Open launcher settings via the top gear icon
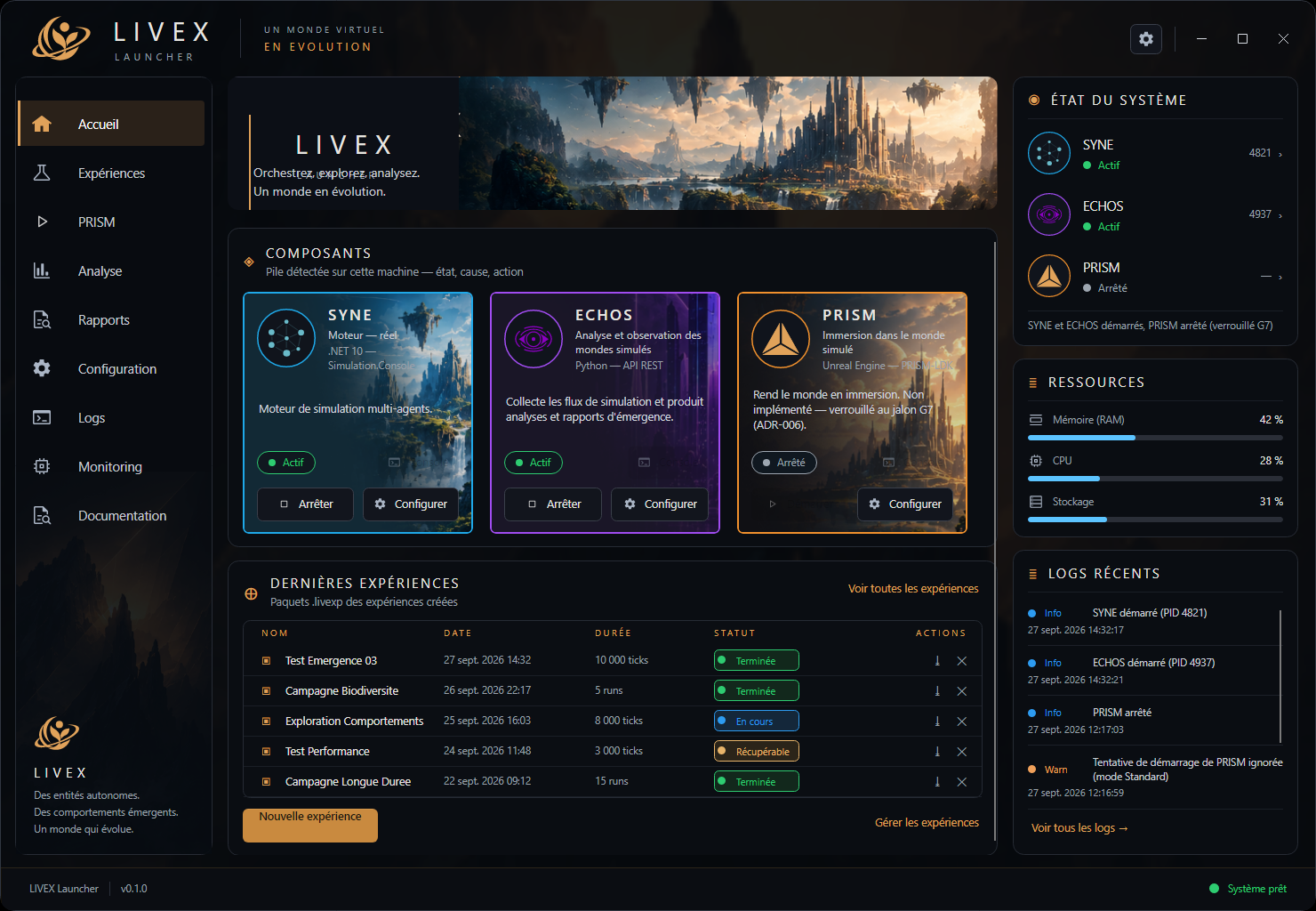 pos(1146,39)
